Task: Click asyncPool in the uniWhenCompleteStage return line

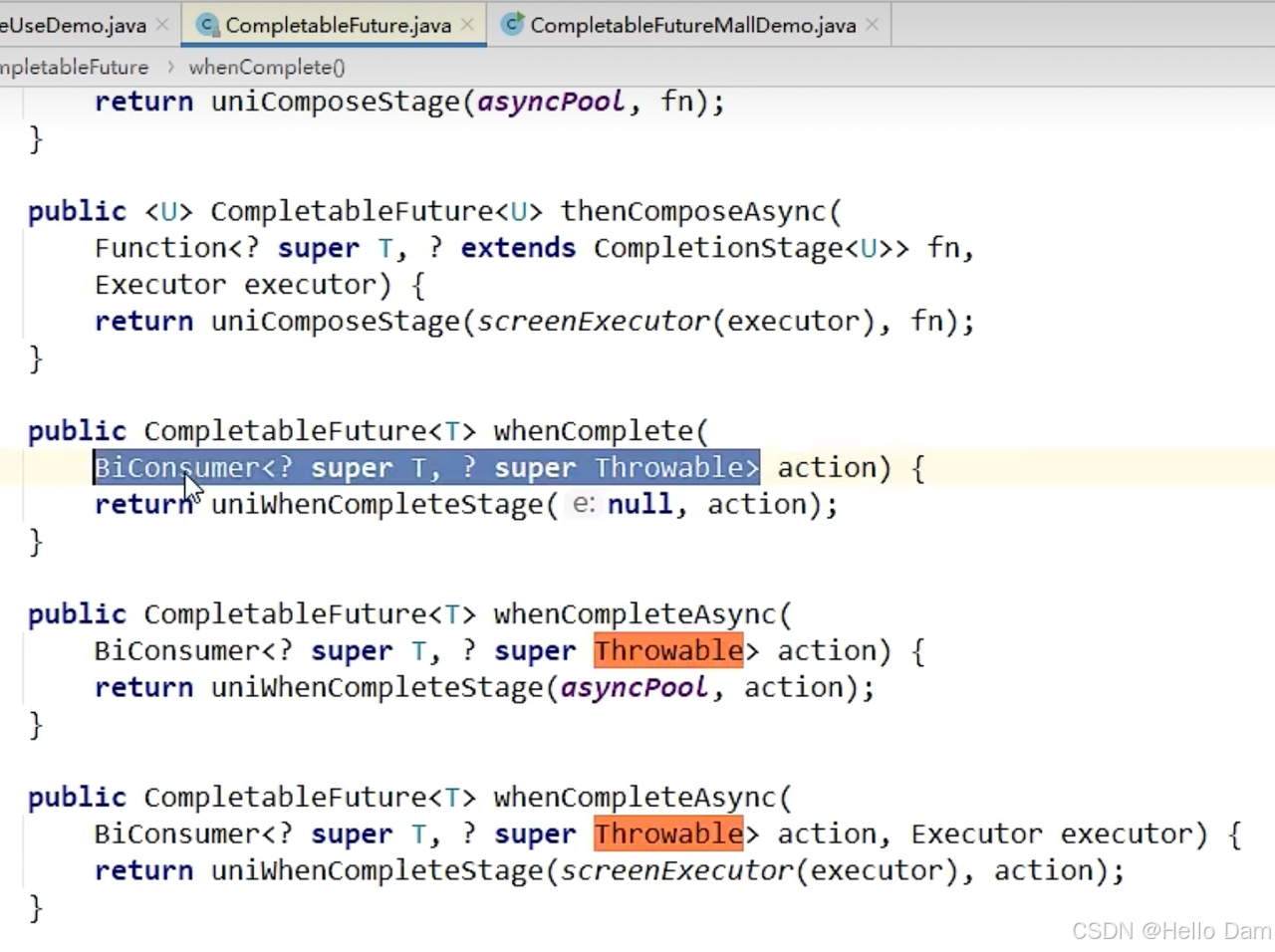Action: (x=634, y=687)
